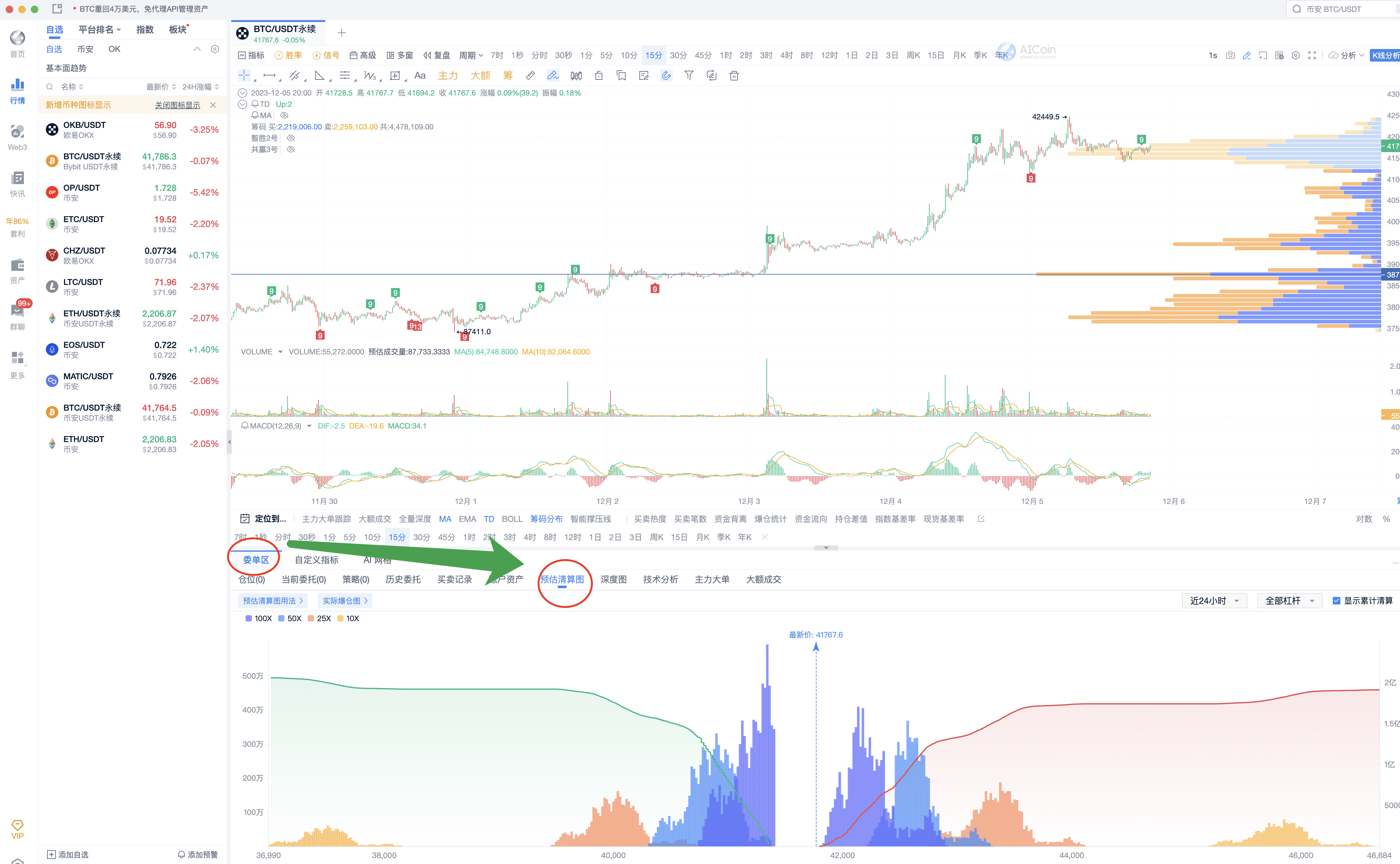Expand the 平台排名 dropdown
Image resolution: width=1400 pixels, height=864 pixels.
100,30
